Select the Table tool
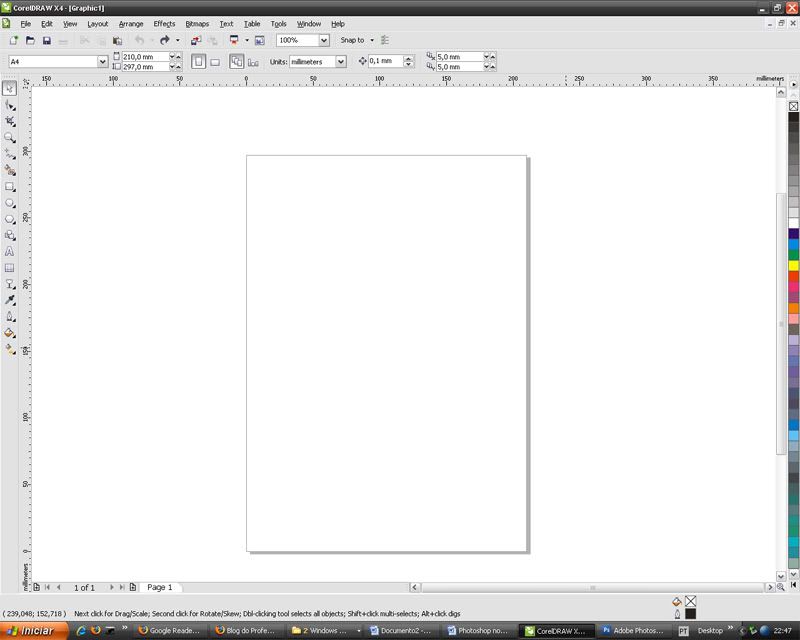This screenshot has width=800, height=640. 10,268
